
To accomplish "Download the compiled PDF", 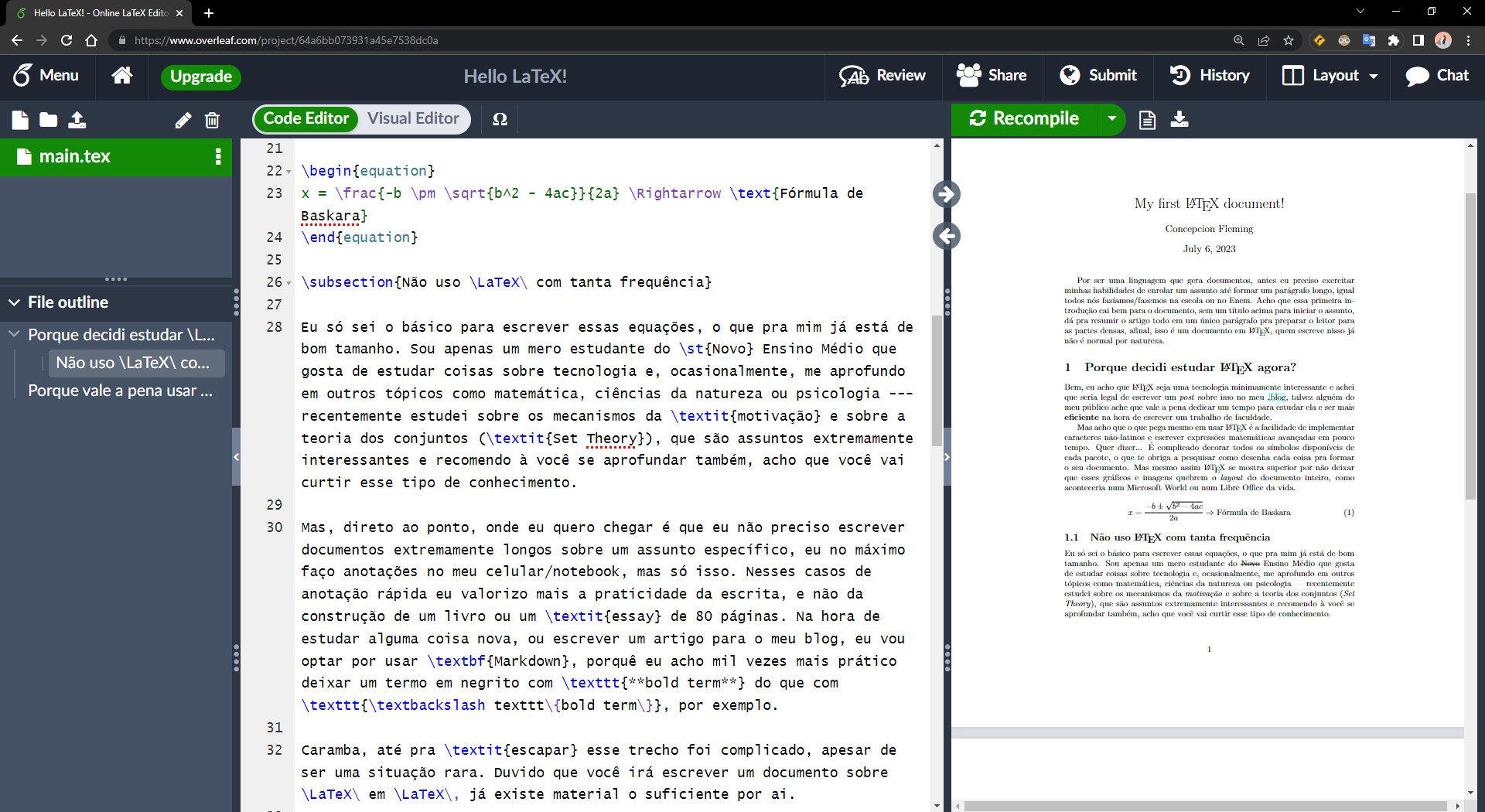I will point(1179,119).
